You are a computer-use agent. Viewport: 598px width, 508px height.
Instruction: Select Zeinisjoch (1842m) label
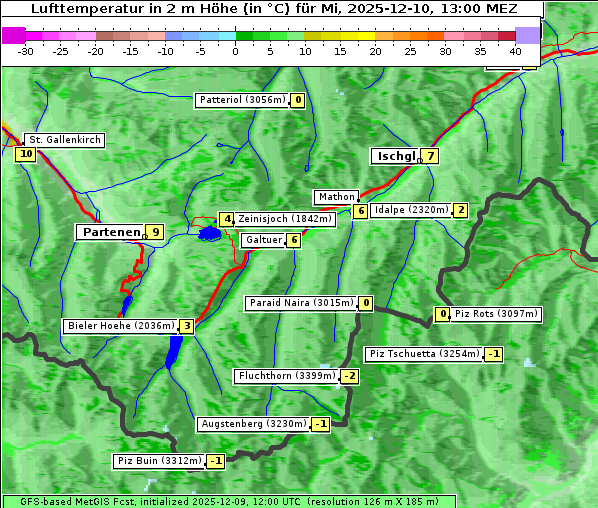285,219
